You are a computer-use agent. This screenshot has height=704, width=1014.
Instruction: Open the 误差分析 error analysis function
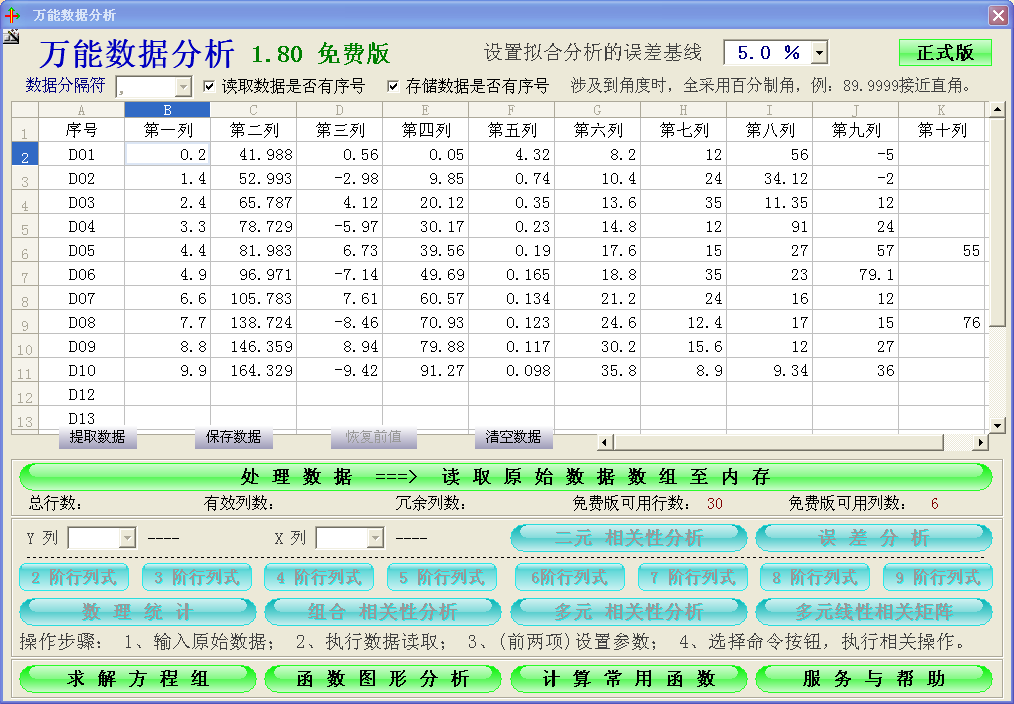(x=873, y=537)
